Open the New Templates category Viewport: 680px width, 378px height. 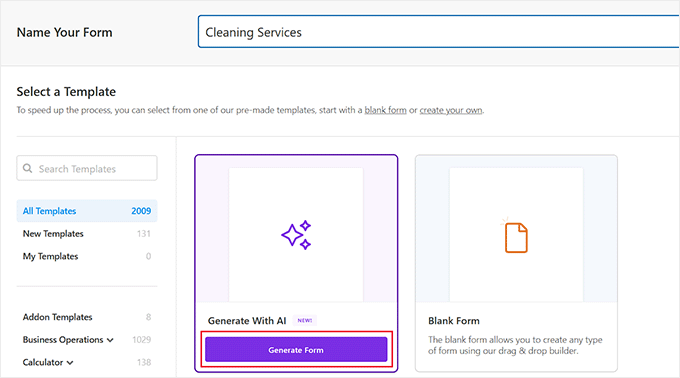[x=87, y=234]
